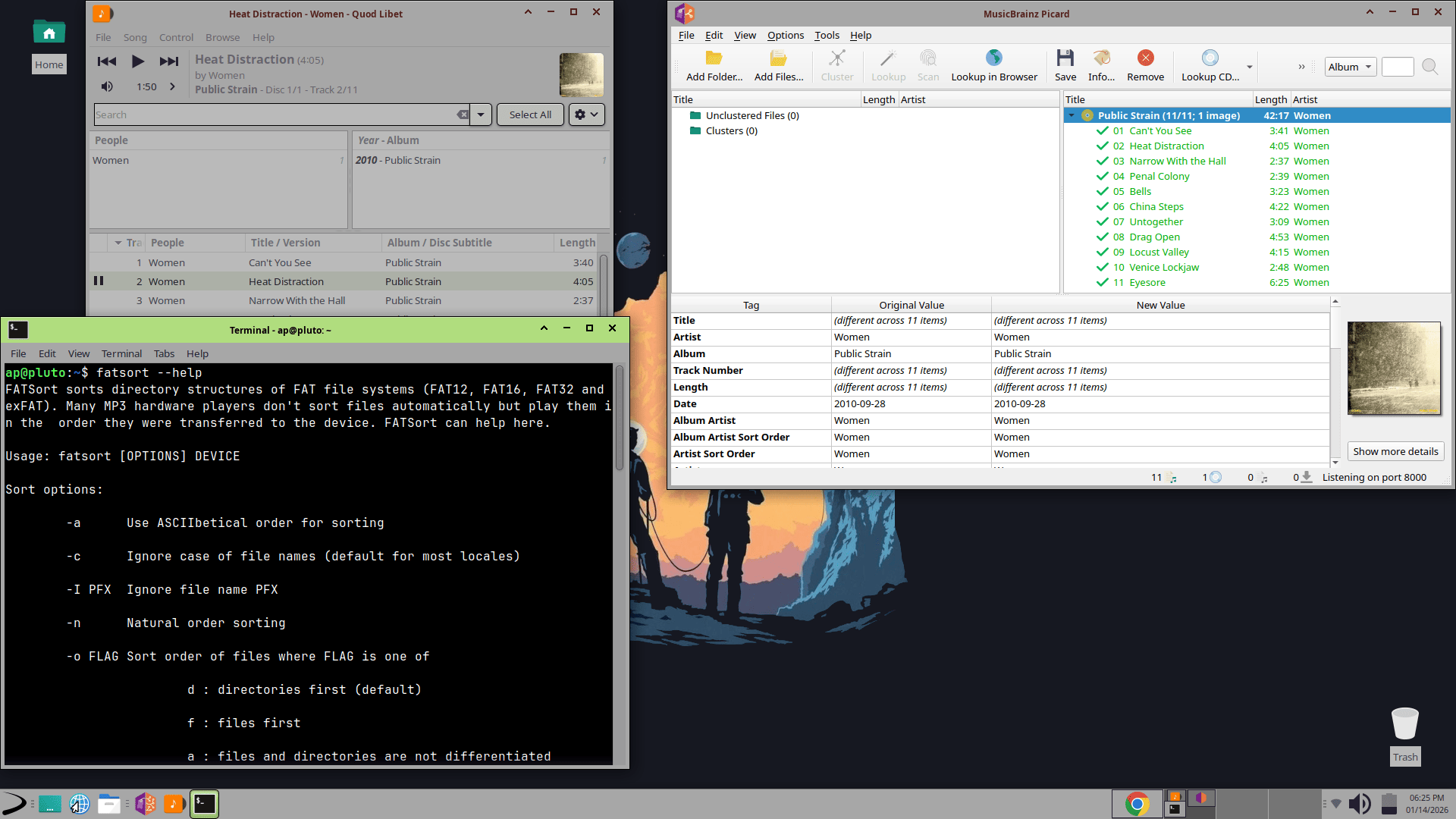The image size is (1456, 819).
Task: Click the red Remove icon in Picard
Action: 1145,58
